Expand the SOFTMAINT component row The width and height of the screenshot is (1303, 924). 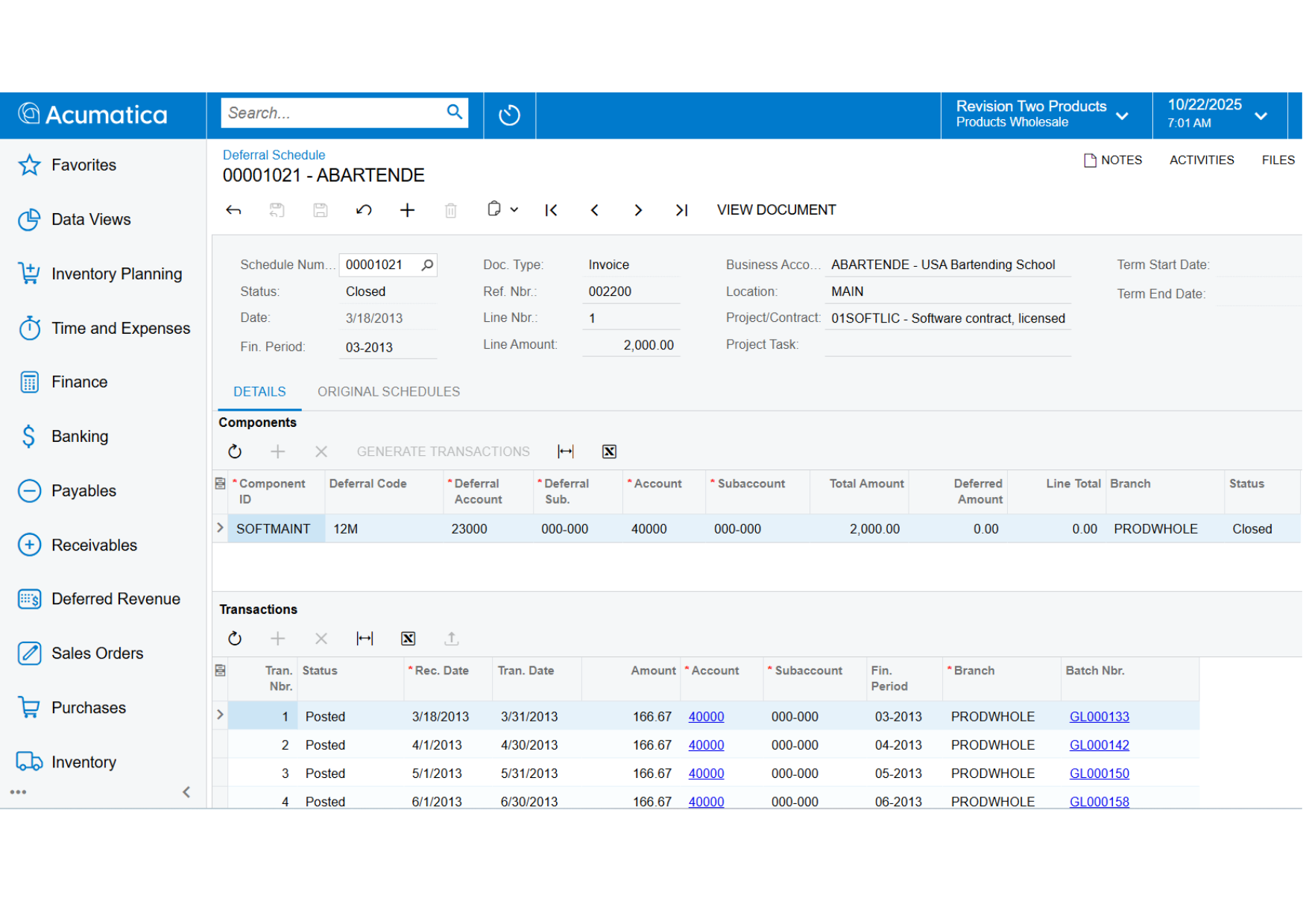pyautogui.click(x=220, y=528)
